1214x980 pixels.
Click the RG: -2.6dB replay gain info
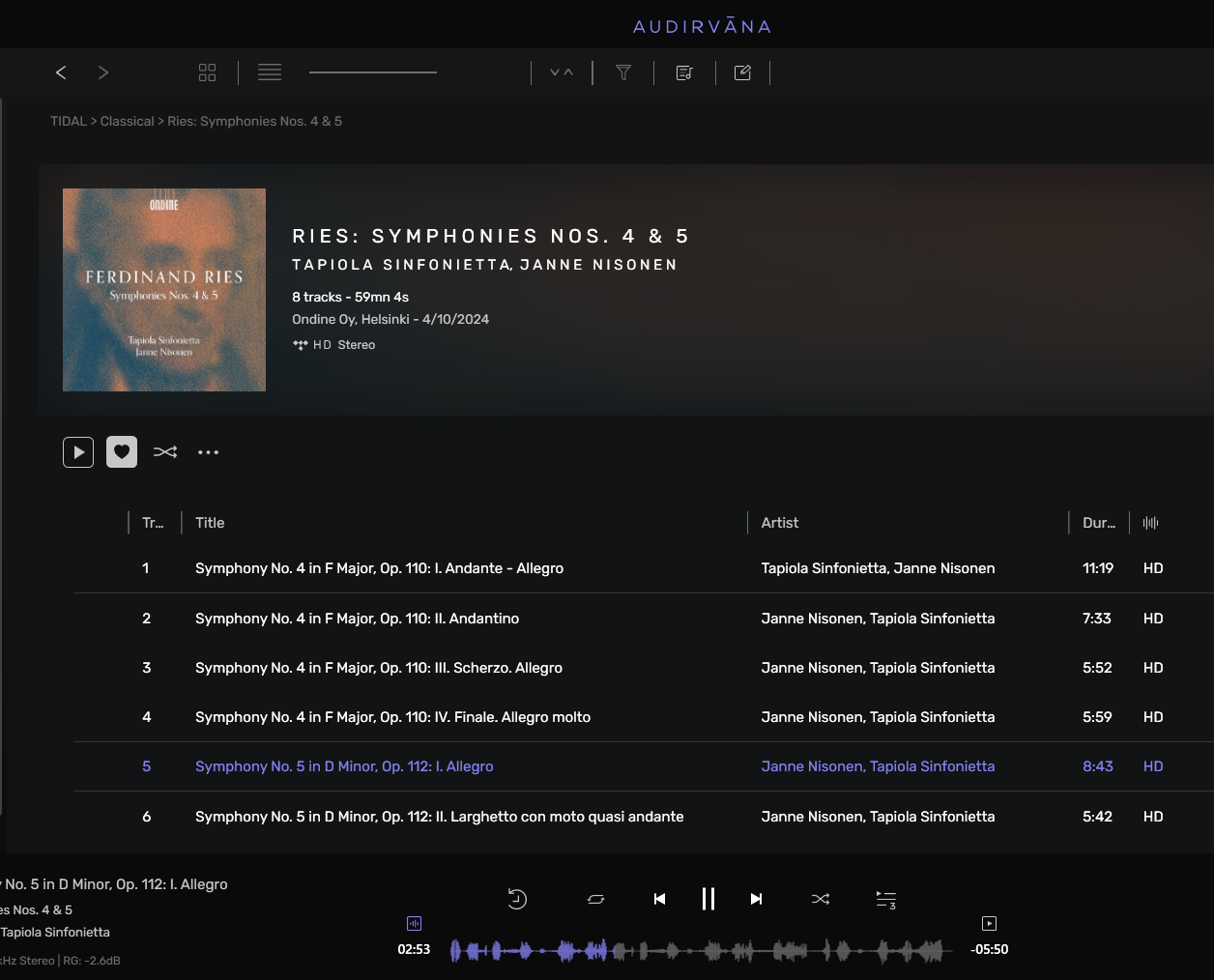click(x=93, y=961)
